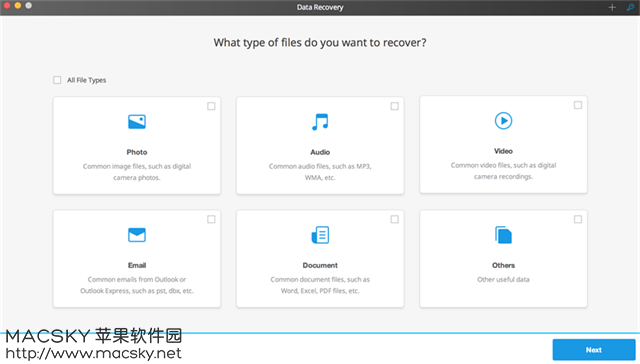Click the Photo picture icon

(137, 122)
